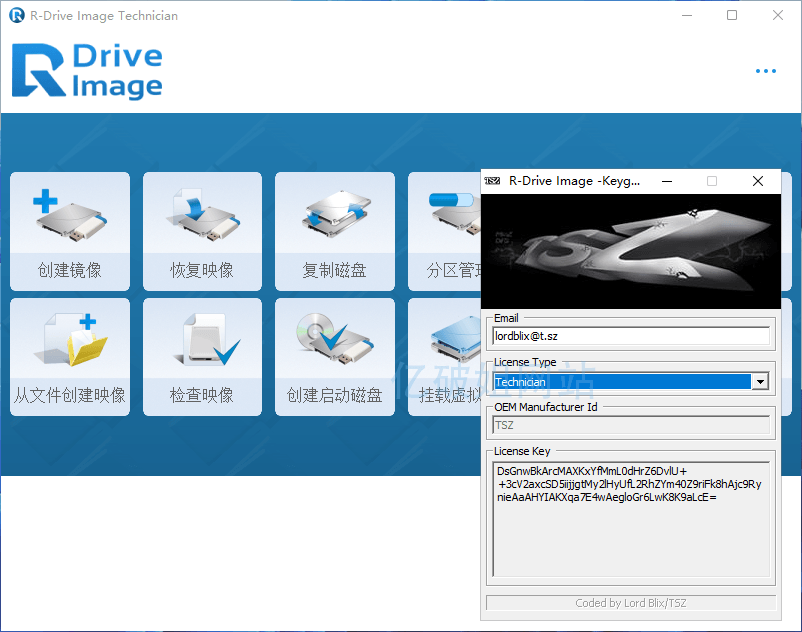802x632 pixels.
Task: Click the R icon in main title bar
Action: click(16, 15)
